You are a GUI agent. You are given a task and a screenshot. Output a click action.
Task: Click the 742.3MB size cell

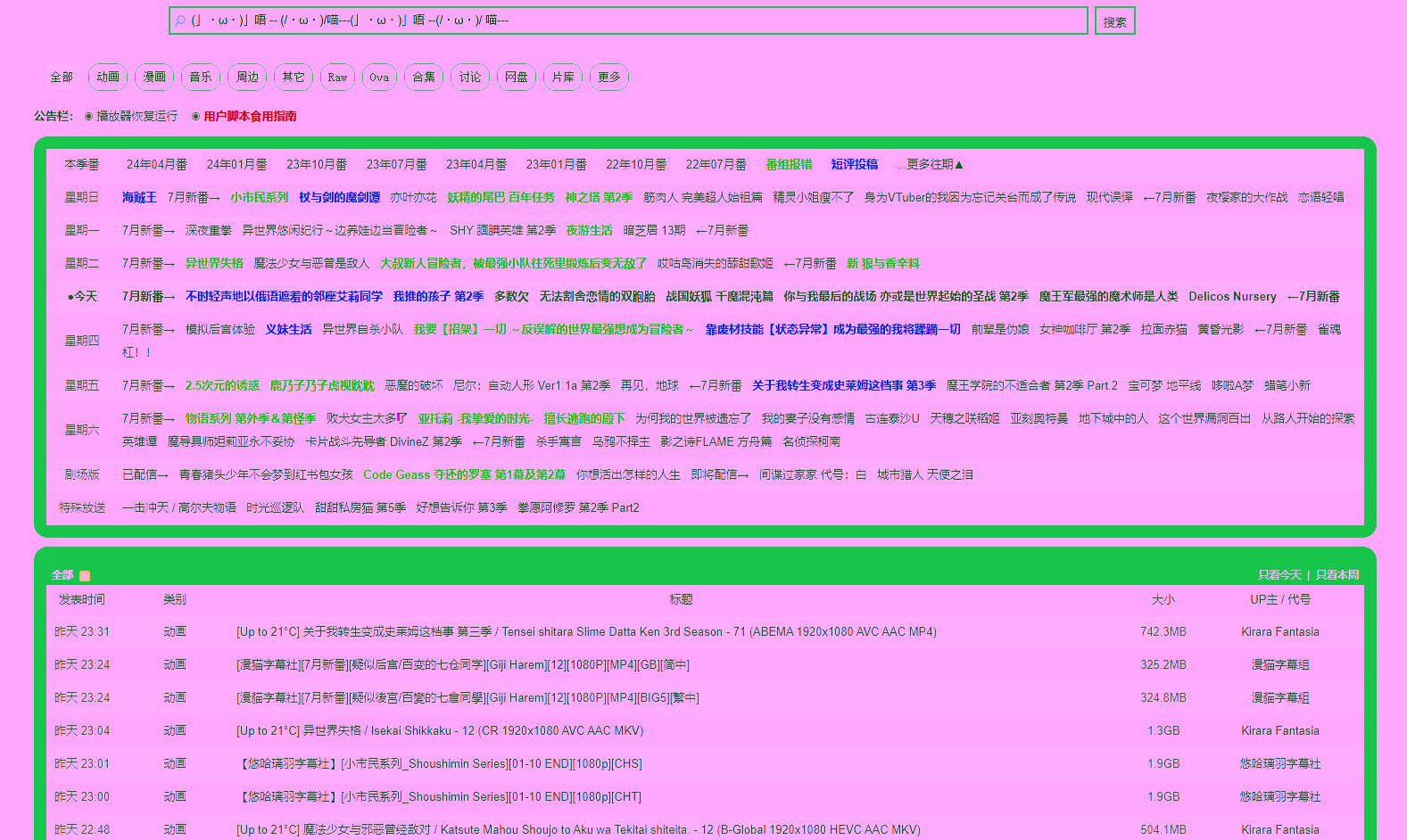pyautogui.click(x=1163, y=632)
